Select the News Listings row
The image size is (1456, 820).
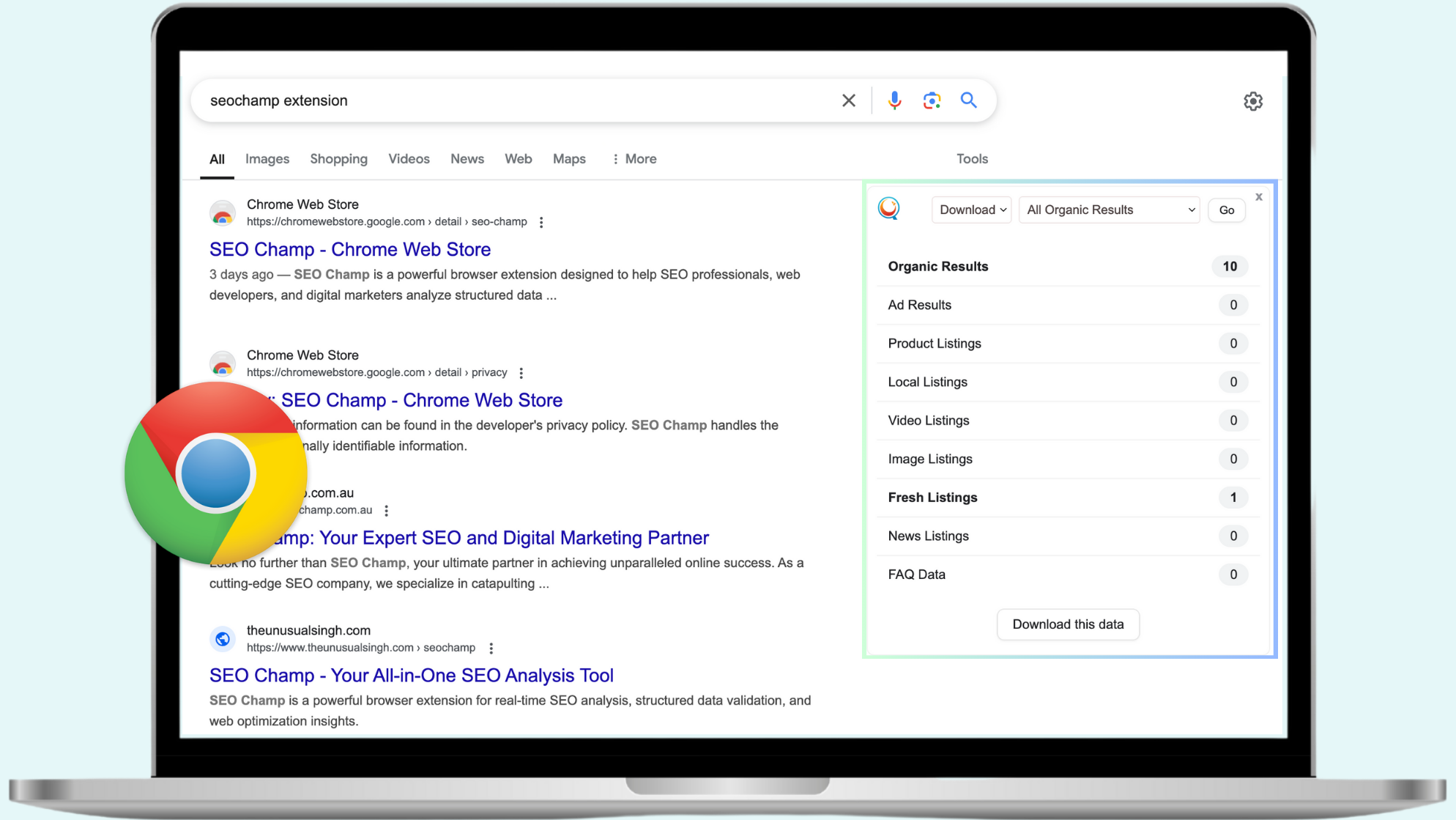click(1068, 536)
